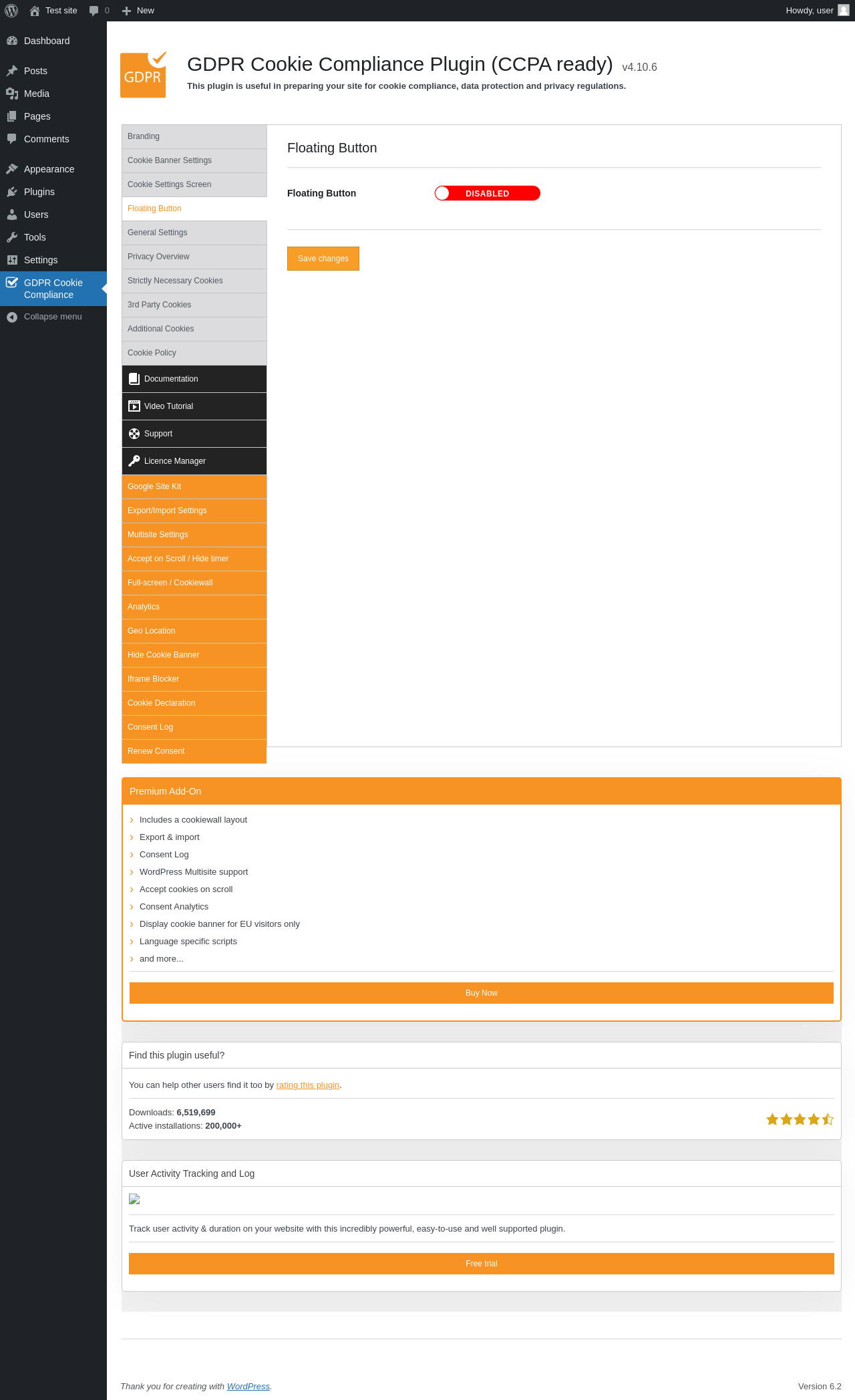Open Multisite Settings premium tab
Screen dimensions: 855x1400
194,535
